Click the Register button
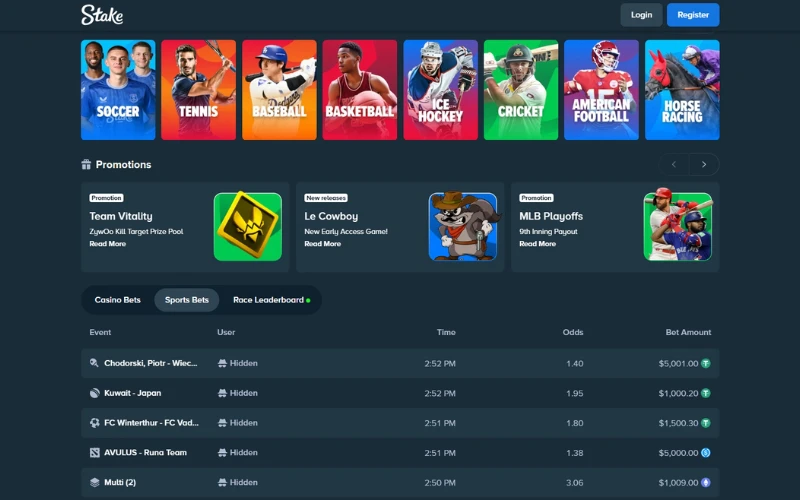This screenshot has width=800, height=500. pyautogui.click(x=693, y=15)
